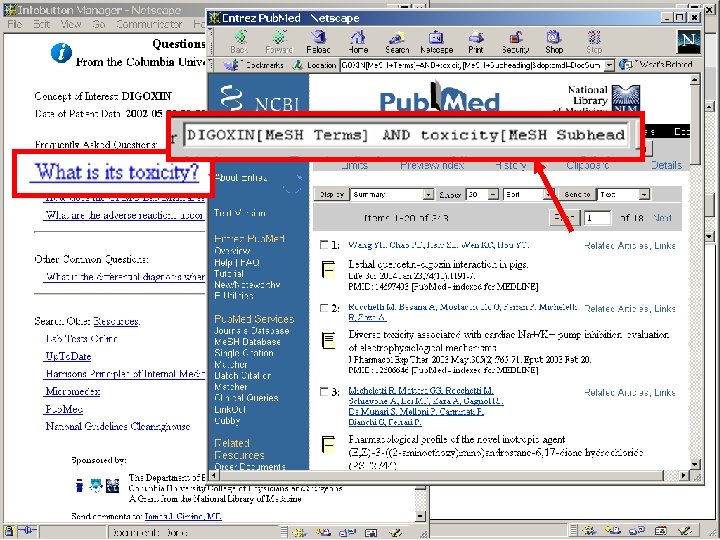Click the PubMed window horizontal scrollbar right arrow

684,475
